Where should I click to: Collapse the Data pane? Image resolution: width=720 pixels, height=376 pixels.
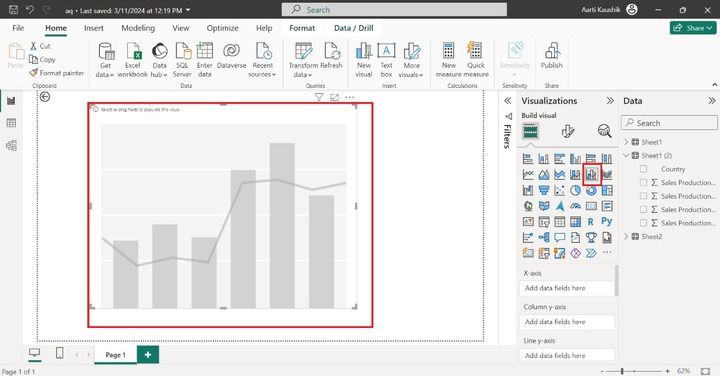click(x=712, y=101)
